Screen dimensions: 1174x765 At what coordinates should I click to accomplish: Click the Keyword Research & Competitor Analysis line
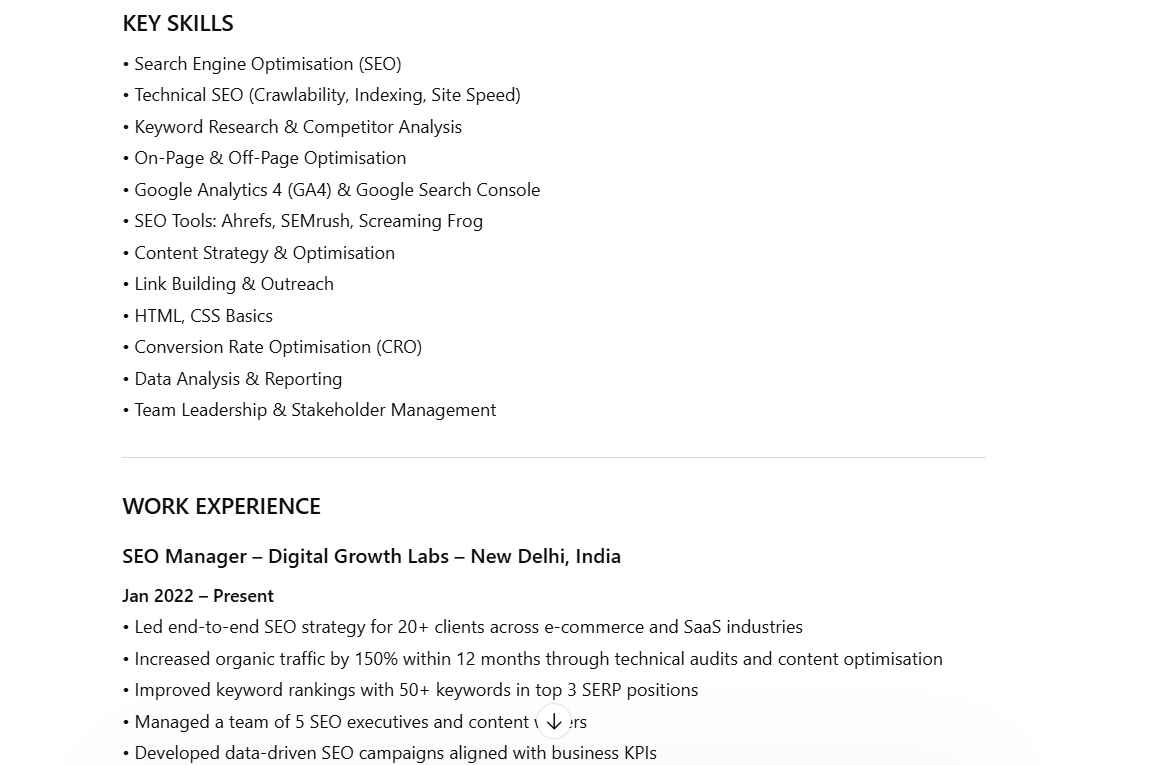coord(297,127)
